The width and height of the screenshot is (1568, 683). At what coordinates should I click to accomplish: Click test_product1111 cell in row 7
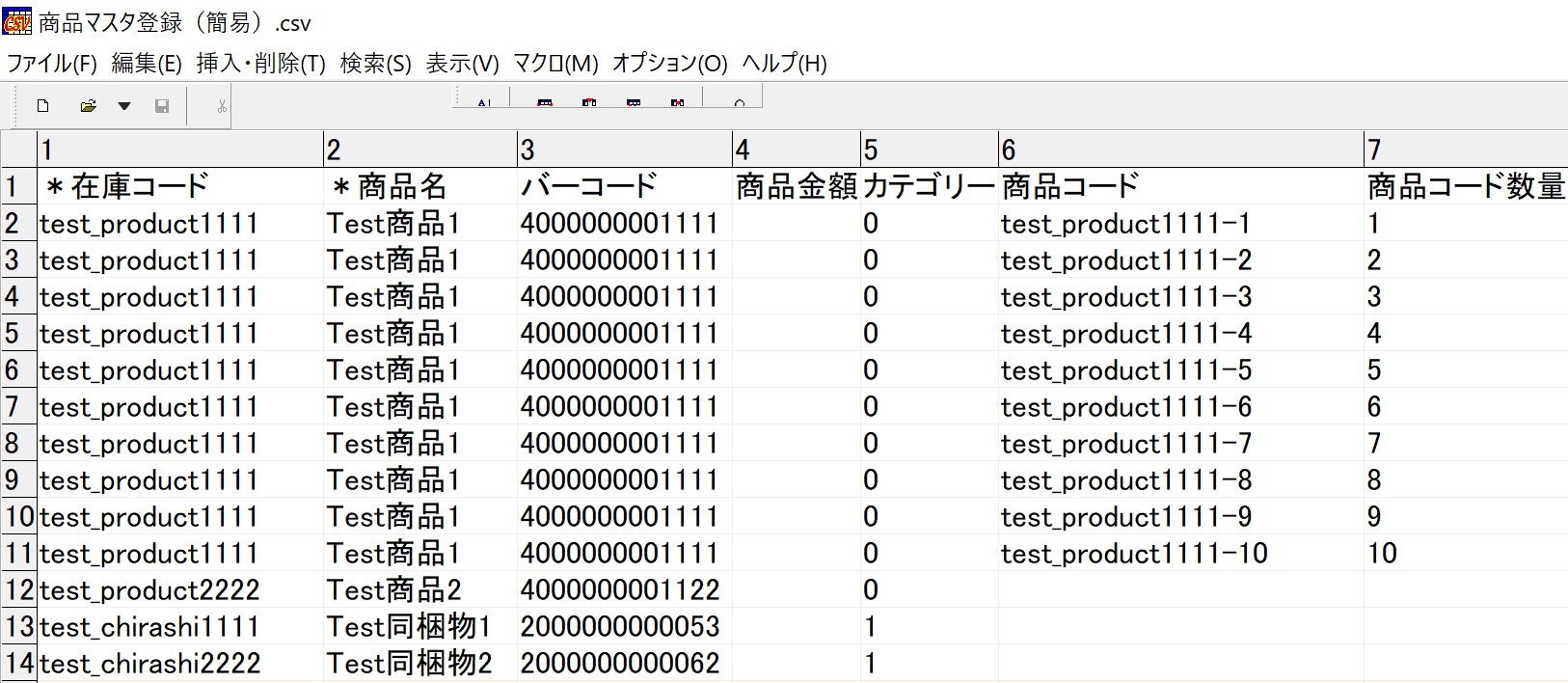tap(180, 406)
